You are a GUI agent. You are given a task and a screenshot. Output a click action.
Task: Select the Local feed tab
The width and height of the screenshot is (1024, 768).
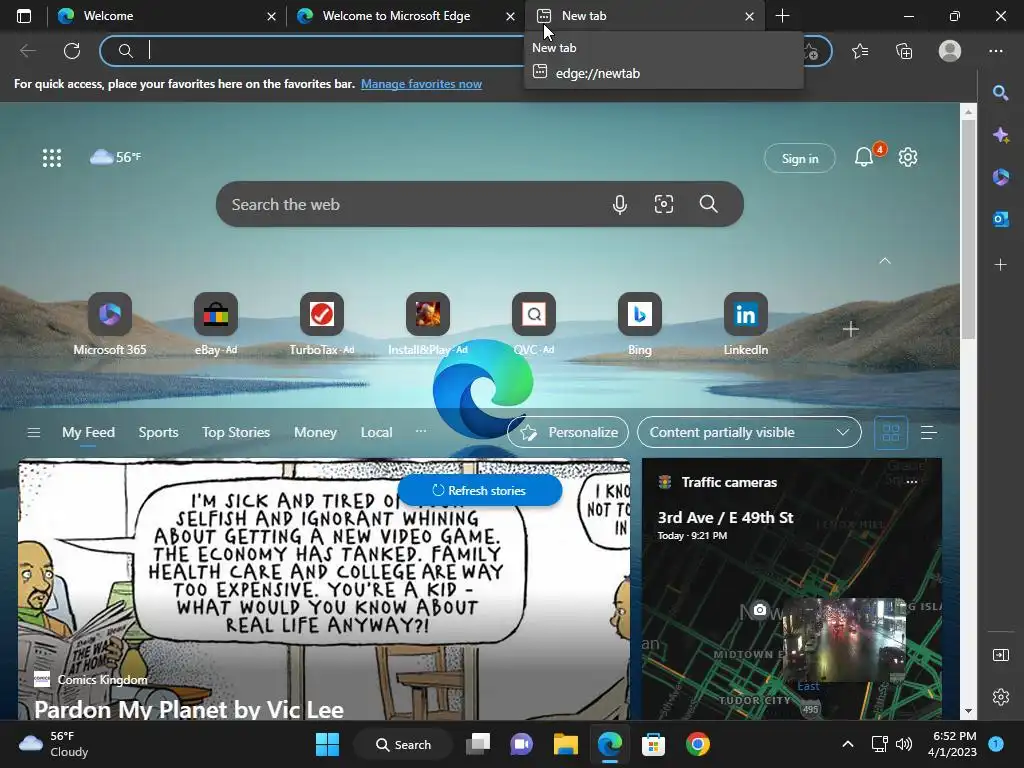coord(376,432)
